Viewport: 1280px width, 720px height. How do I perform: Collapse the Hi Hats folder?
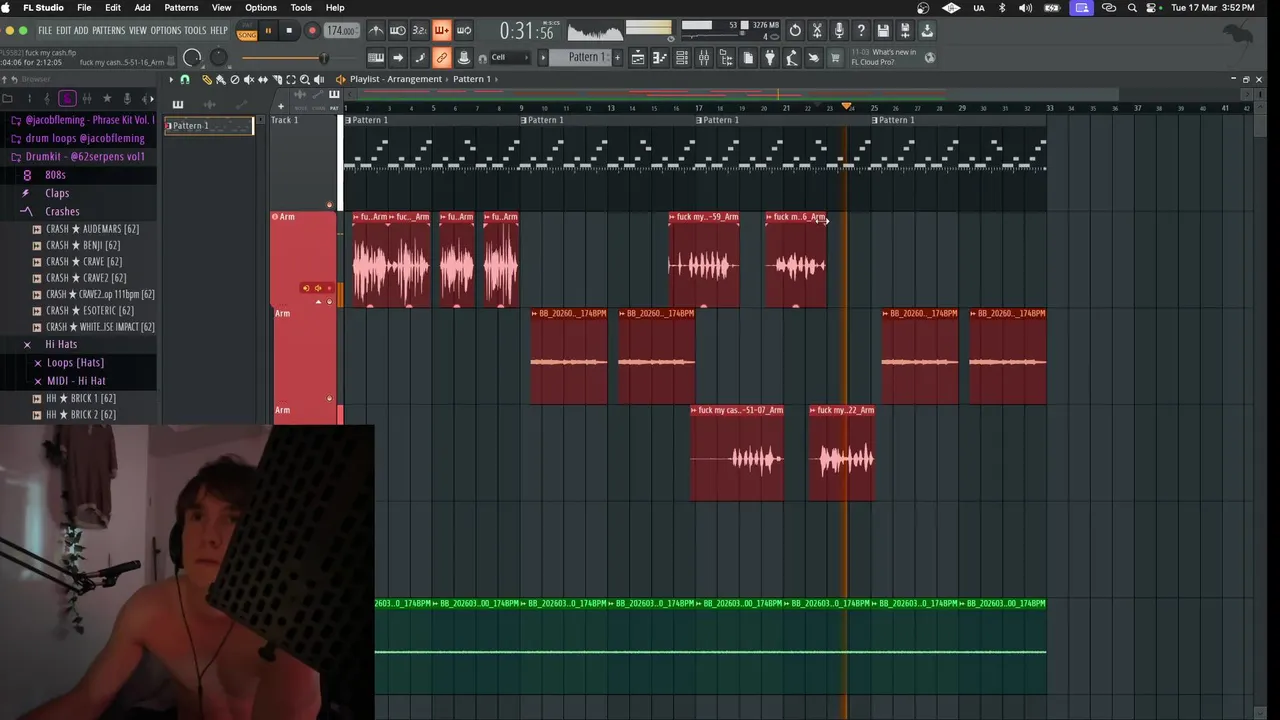coord(61,344)
